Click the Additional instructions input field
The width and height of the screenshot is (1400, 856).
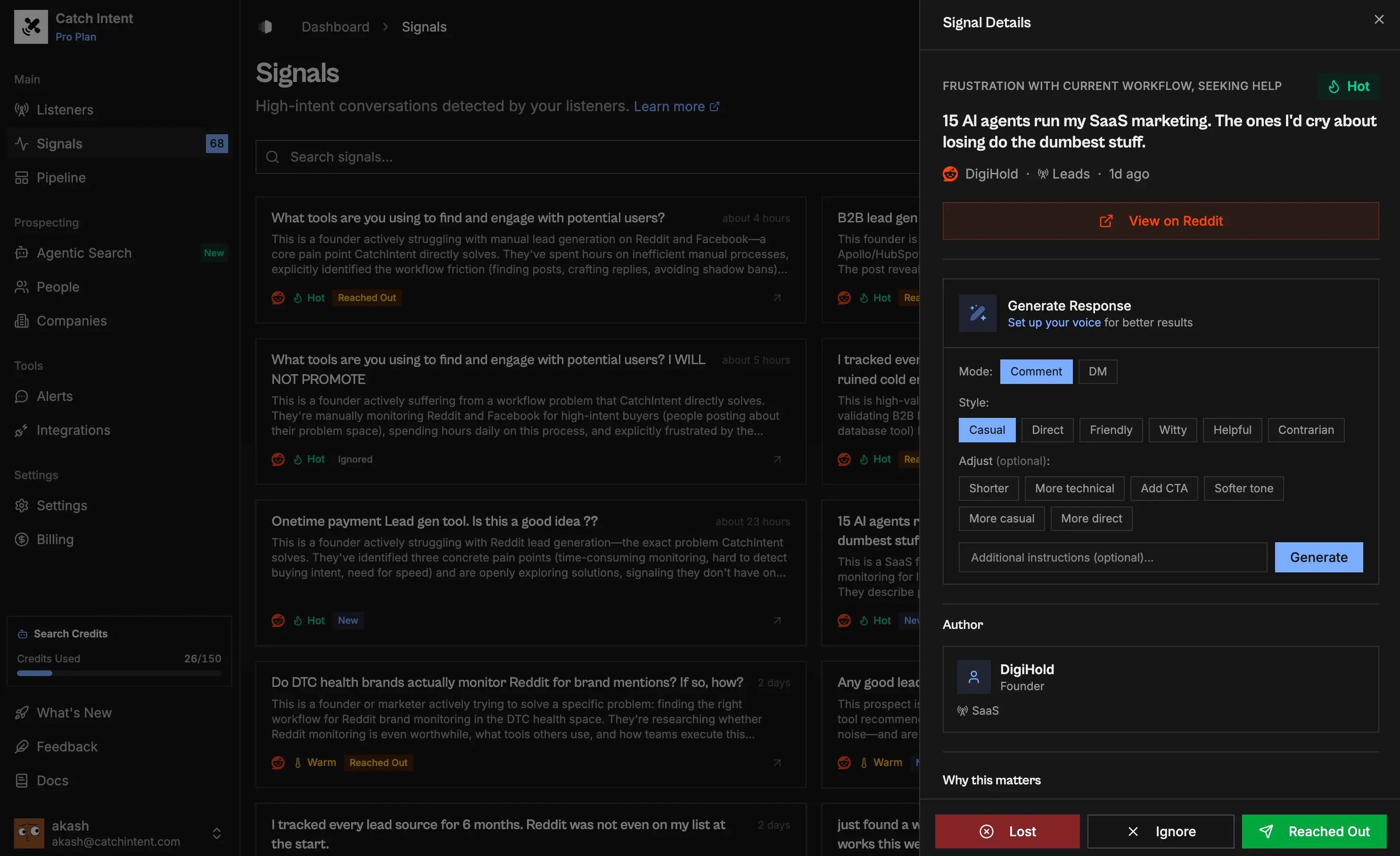1112,557
